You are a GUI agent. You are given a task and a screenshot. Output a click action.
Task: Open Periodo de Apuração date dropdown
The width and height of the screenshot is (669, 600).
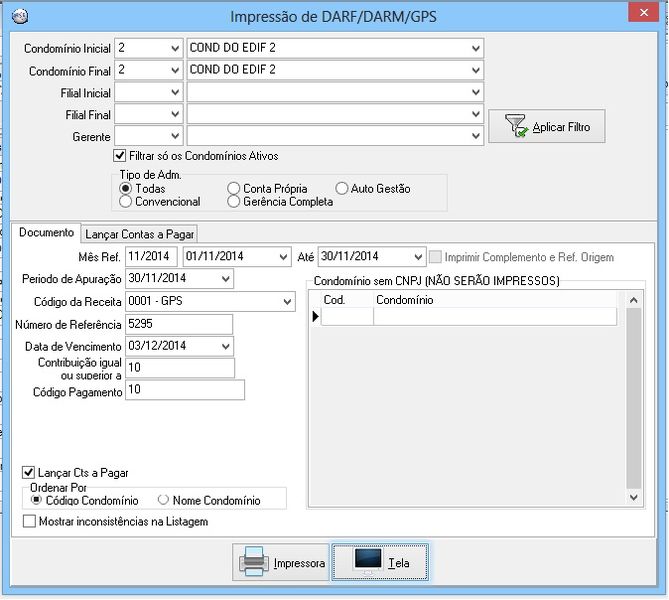tap(226, 279)
